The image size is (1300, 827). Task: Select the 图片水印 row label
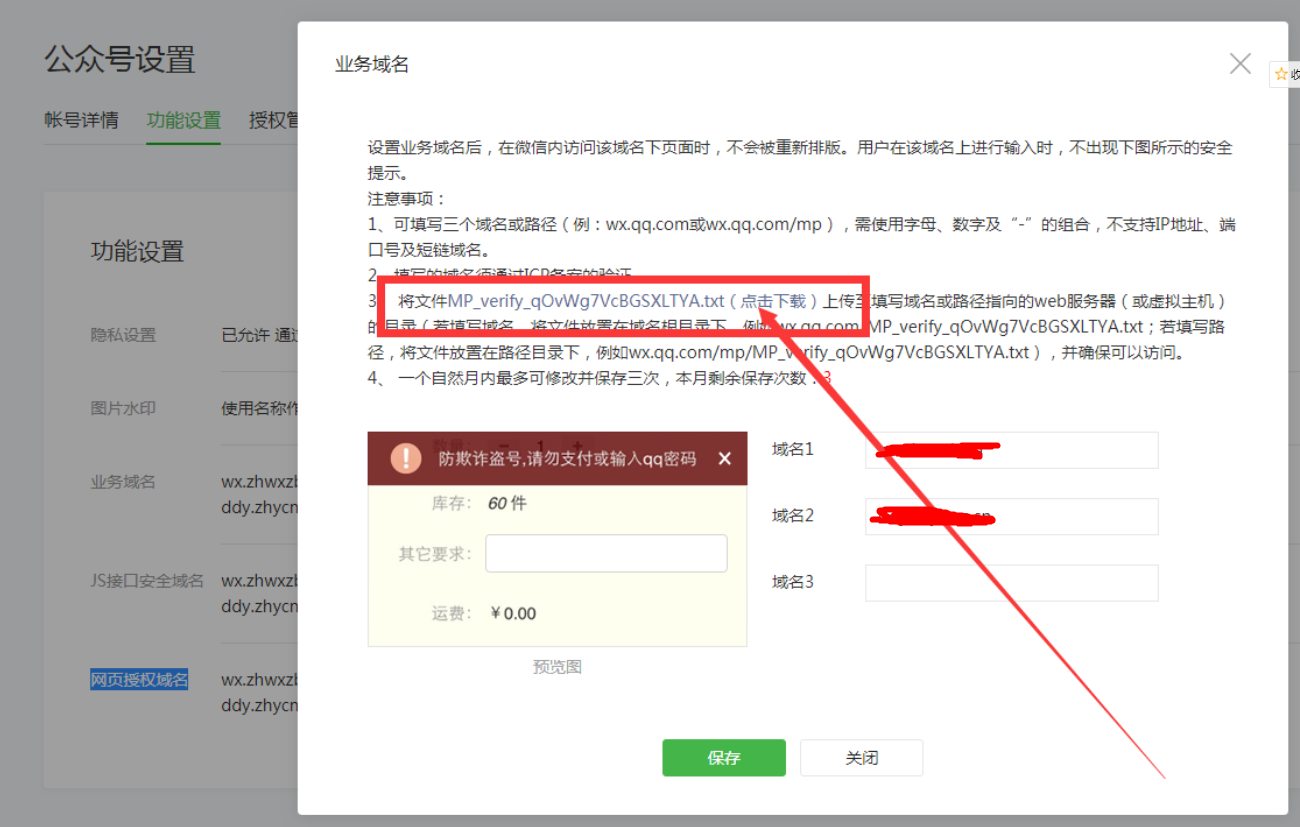tap(123, 408)
